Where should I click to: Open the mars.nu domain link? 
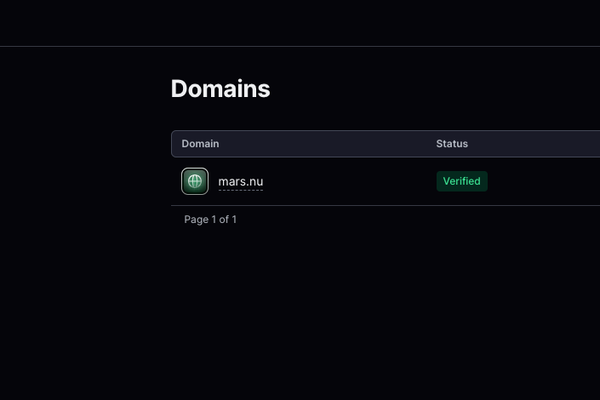click(x=240, y=181)
